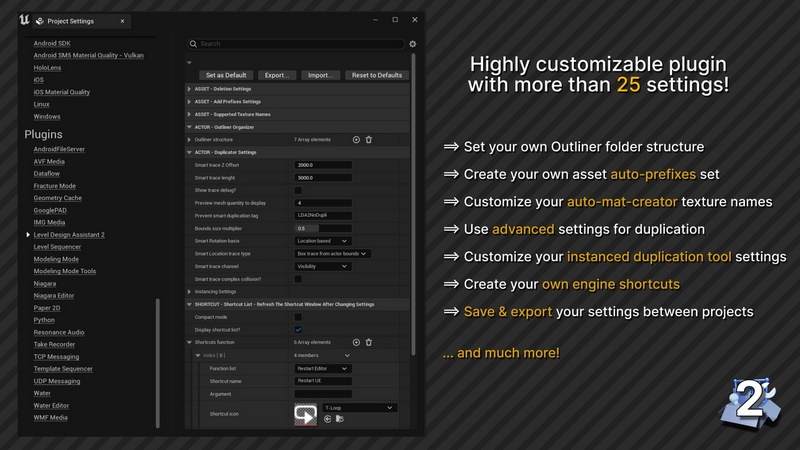Click the Bounds size multiplier slider field

coord(321,228)
